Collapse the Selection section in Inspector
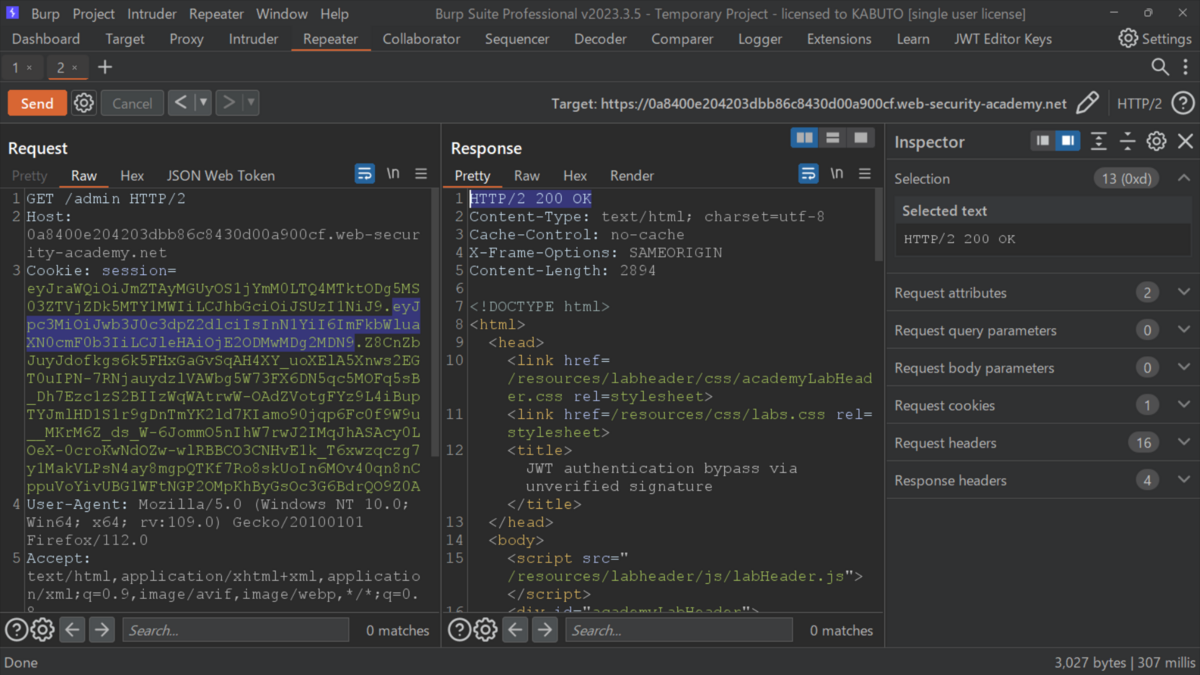This screenshot has height=675, width=1200. (1184, 178)
